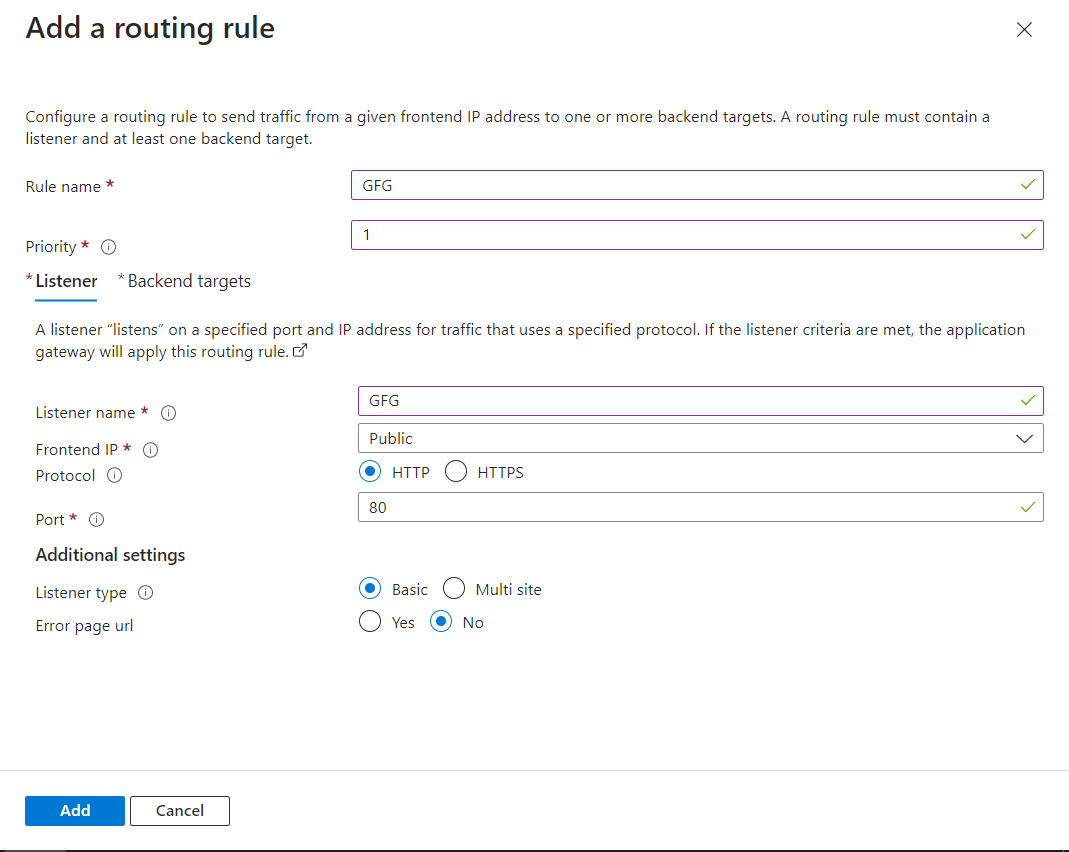
Task: Close the Add a routing rule panel
Action: coord(1024,30)
